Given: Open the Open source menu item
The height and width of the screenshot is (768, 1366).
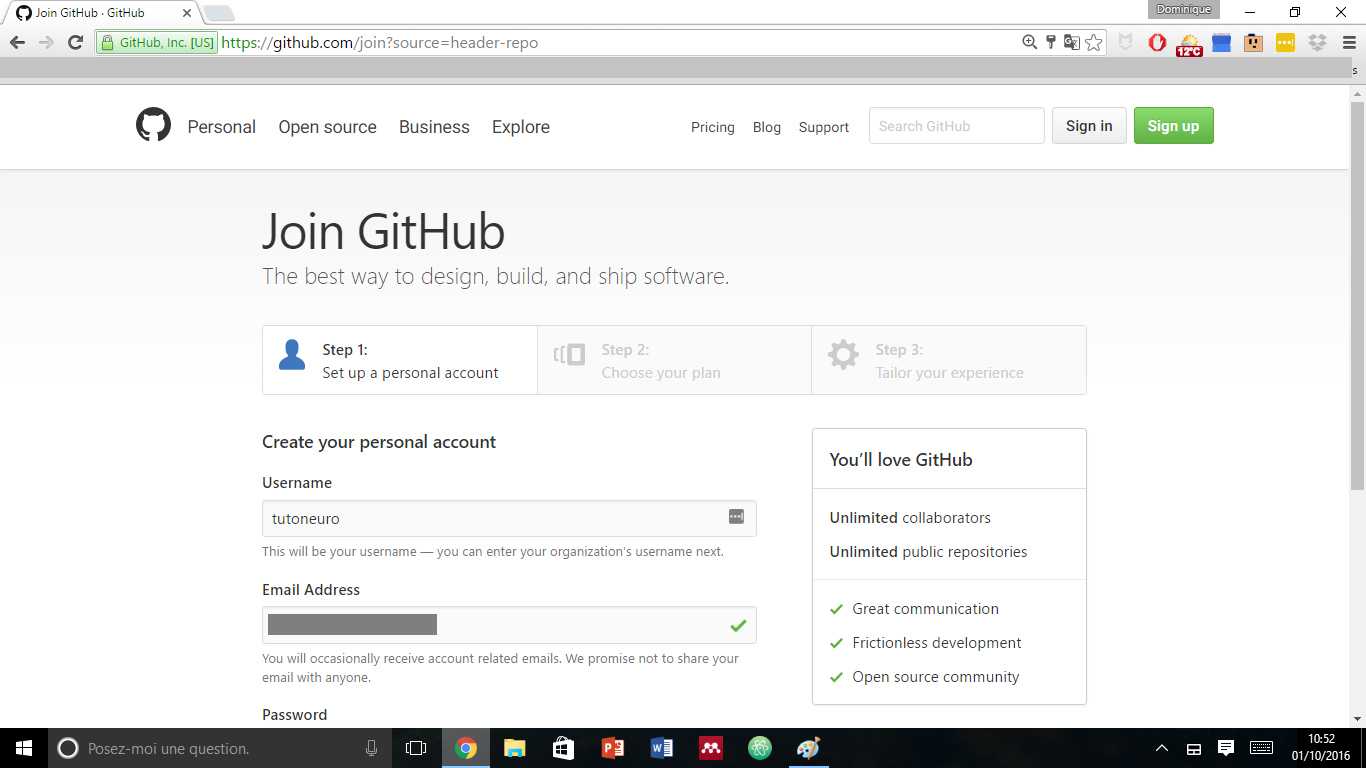Looking at the screenshot, I should [x=327, y=127].
